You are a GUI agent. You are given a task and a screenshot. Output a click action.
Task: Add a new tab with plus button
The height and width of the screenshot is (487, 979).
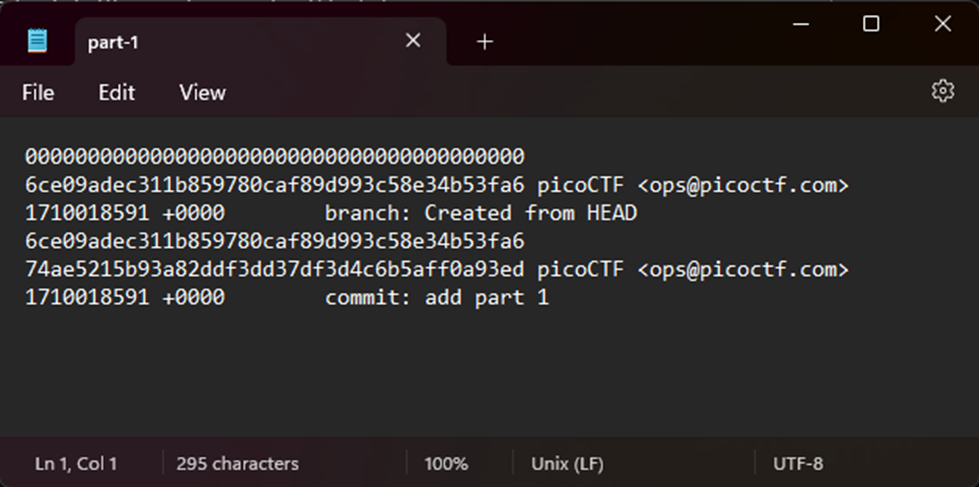pyautogui.click(x=485, y=41)
